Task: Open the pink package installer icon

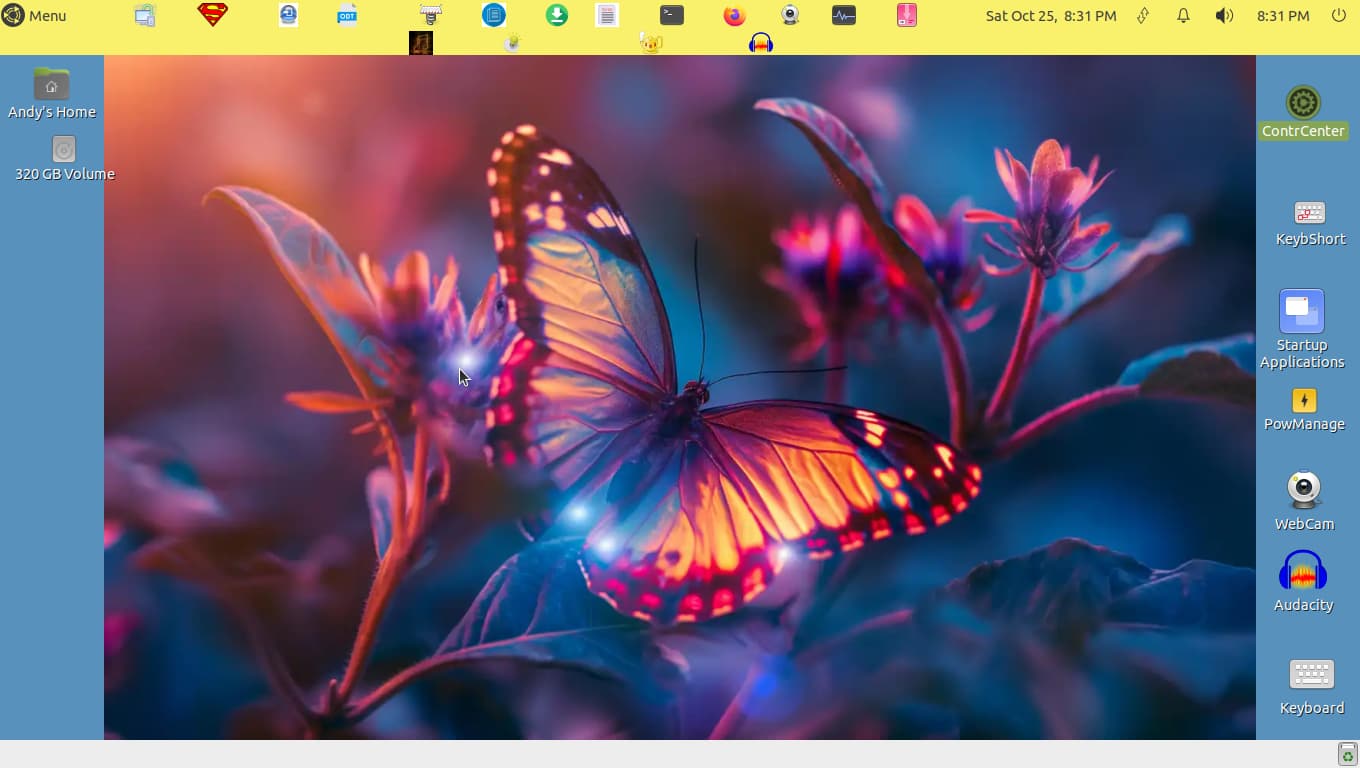Action: [x=907, y=16]
